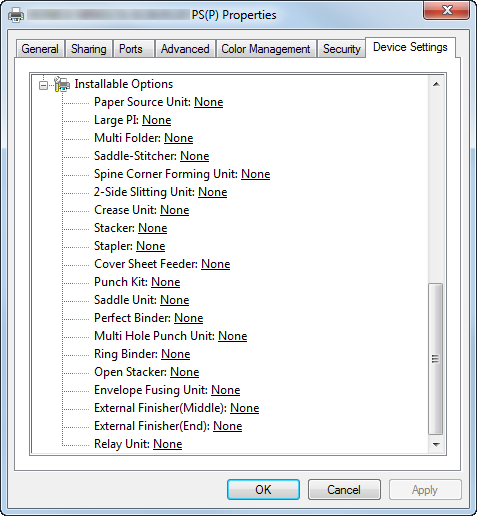This screenshot has height=516, width=477.
Task: Collapse the Installable Options tree node
Action: [x=43, y=85]
